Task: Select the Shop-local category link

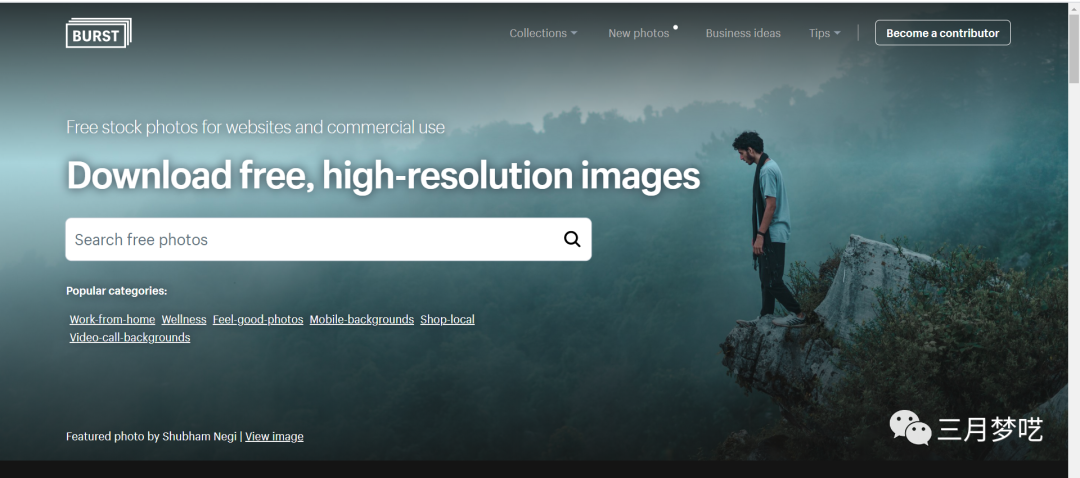Action: [447, 320]
